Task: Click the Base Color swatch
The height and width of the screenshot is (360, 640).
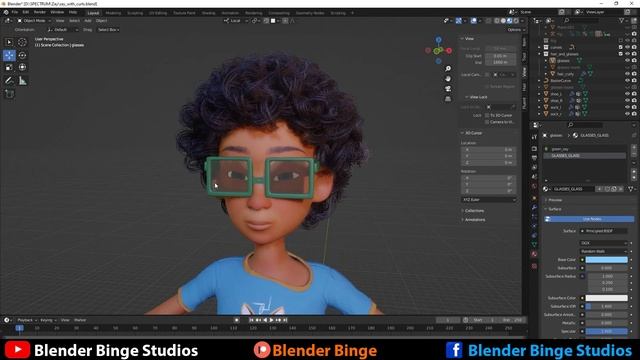Action: (607, 260)
